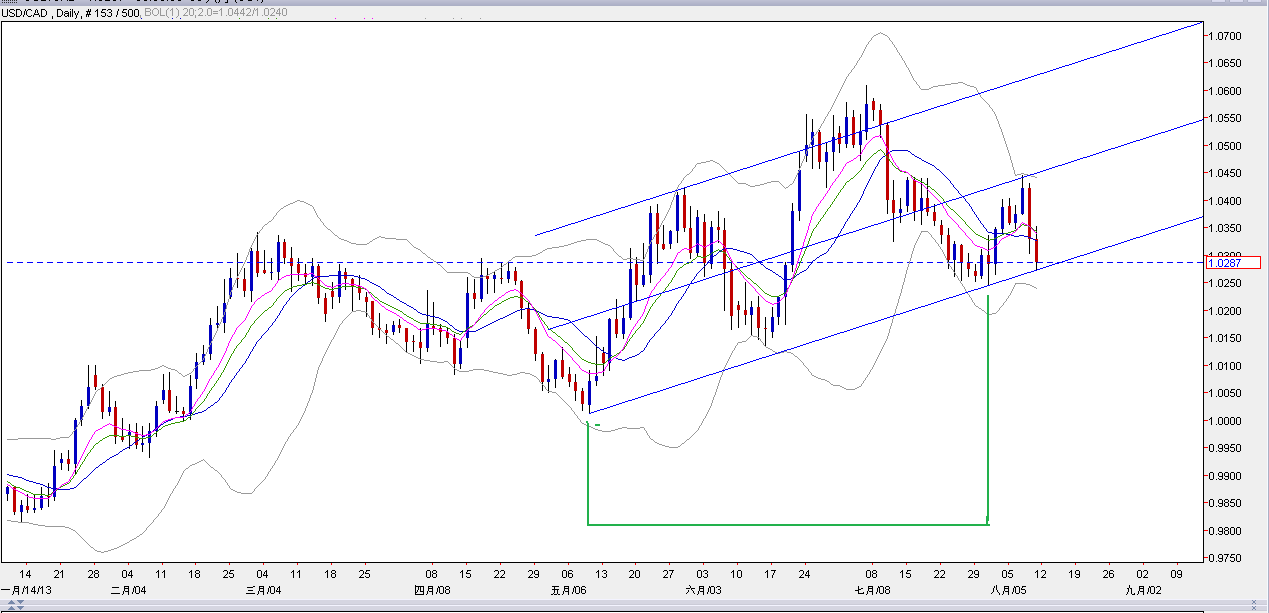The width and height of the screenshot is (1269, 613).
Task: Click the 0.9800 price axis label
Action: click(x=1226, y=531)
